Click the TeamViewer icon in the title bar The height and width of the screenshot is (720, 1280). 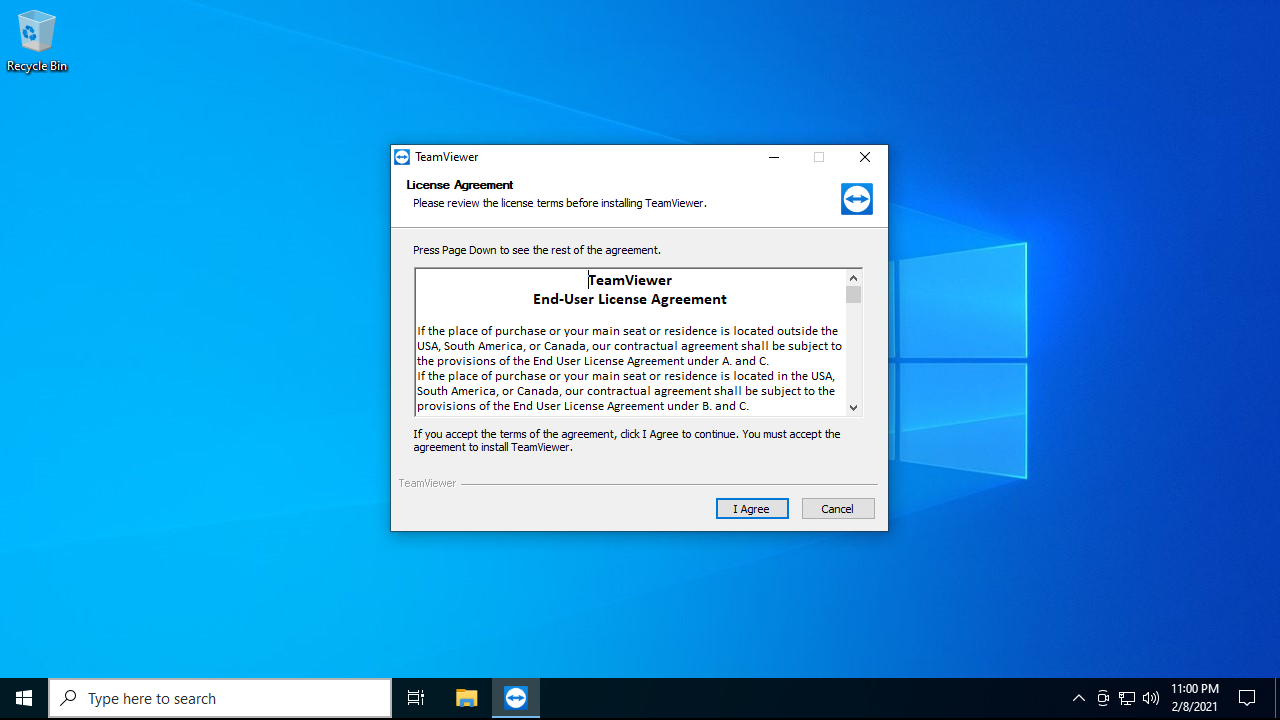(x=402, y=157)
